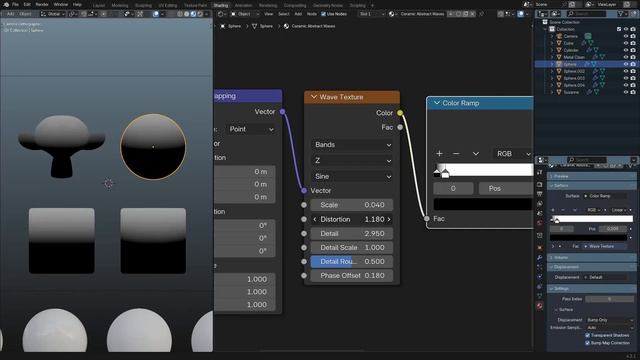Click the Global transform orientation dropdown
This screenshot has width=640, height=360.
53,14
